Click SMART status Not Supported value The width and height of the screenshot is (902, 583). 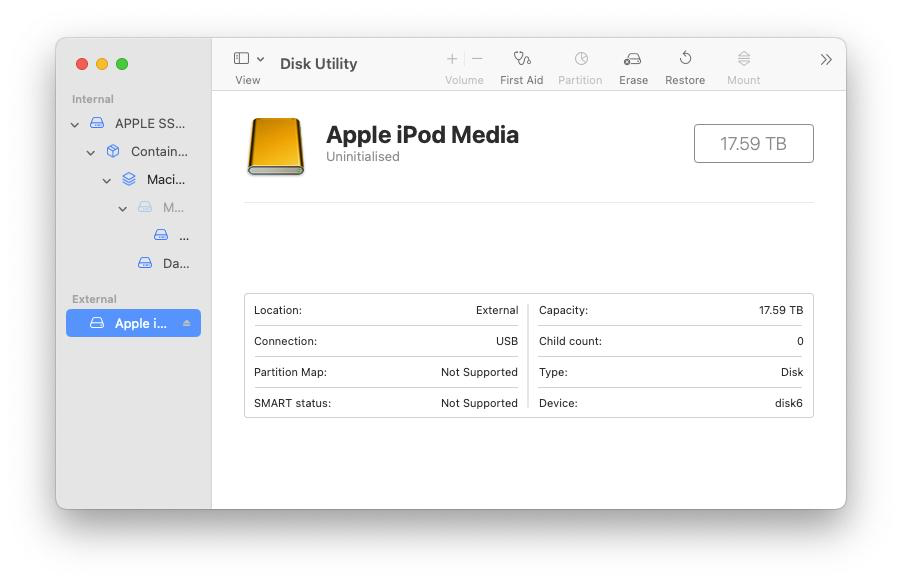coord(479,403)
